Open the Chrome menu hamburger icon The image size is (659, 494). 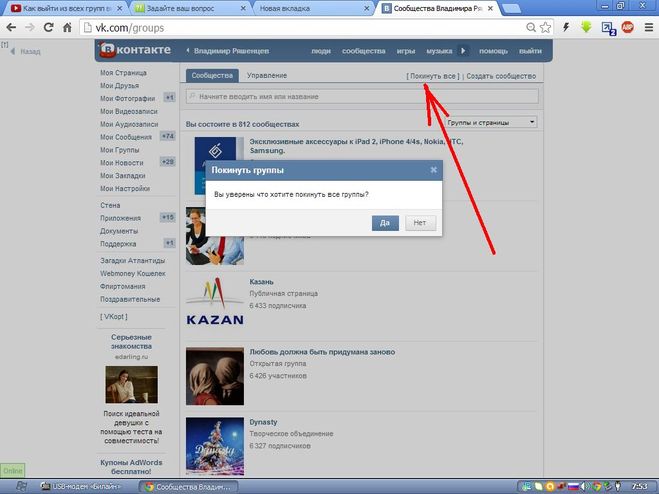(649, 28)
